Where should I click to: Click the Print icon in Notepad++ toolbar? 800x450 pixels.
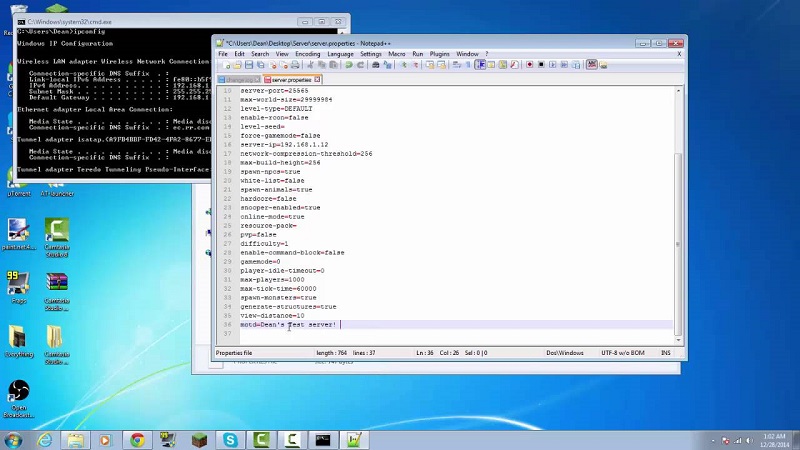pyautogui.click(x=376, y=65)
